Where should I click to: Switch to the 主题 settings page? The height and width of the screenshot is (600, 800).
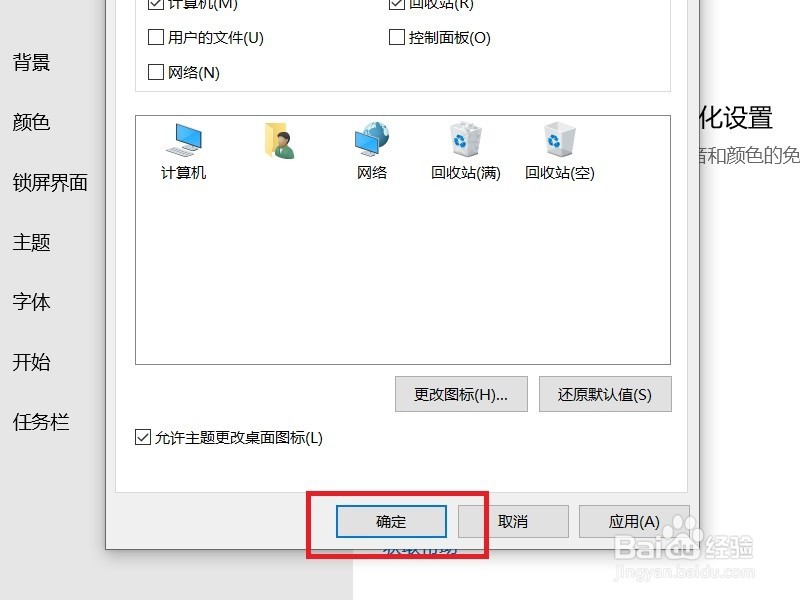31,242
